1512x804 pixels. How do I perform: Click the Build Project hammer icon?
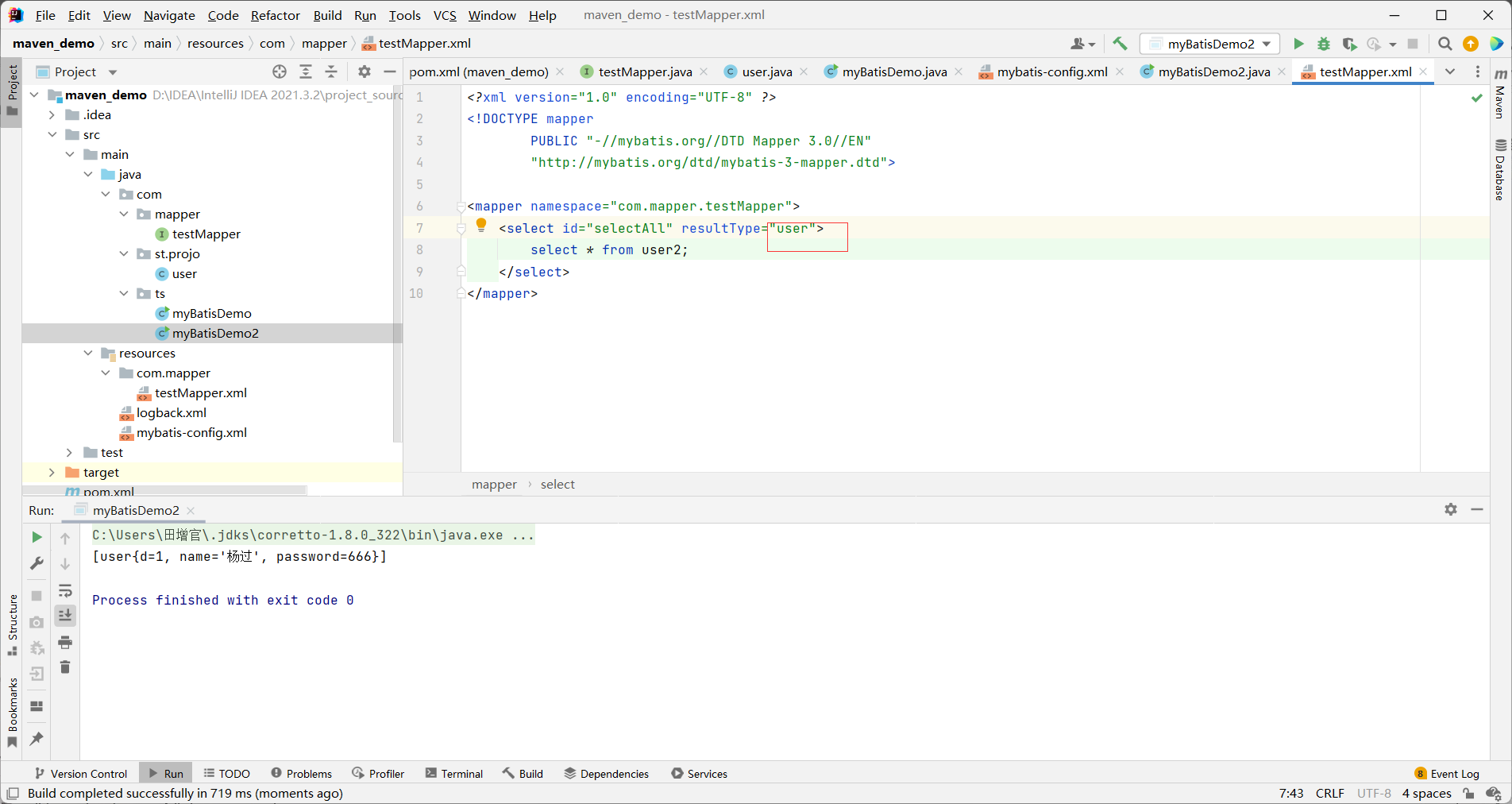(x=1120, y=44)
